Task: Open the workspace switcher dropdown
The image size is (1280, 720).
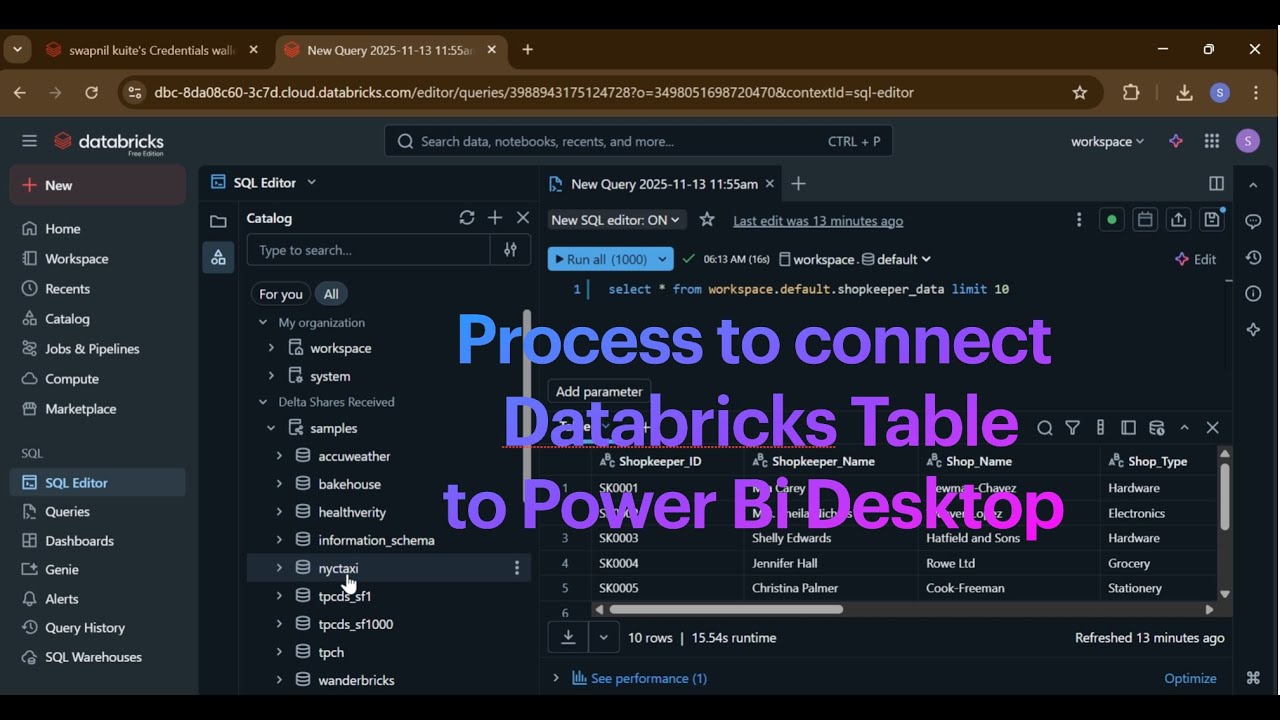Action: 1107,142
